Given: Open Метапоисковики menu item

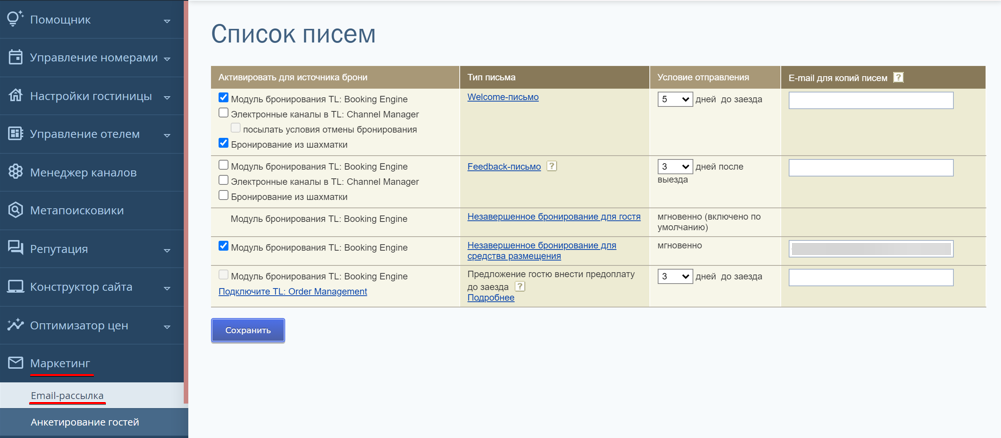Looking at the screenshot, I should (x=91, y=211).
